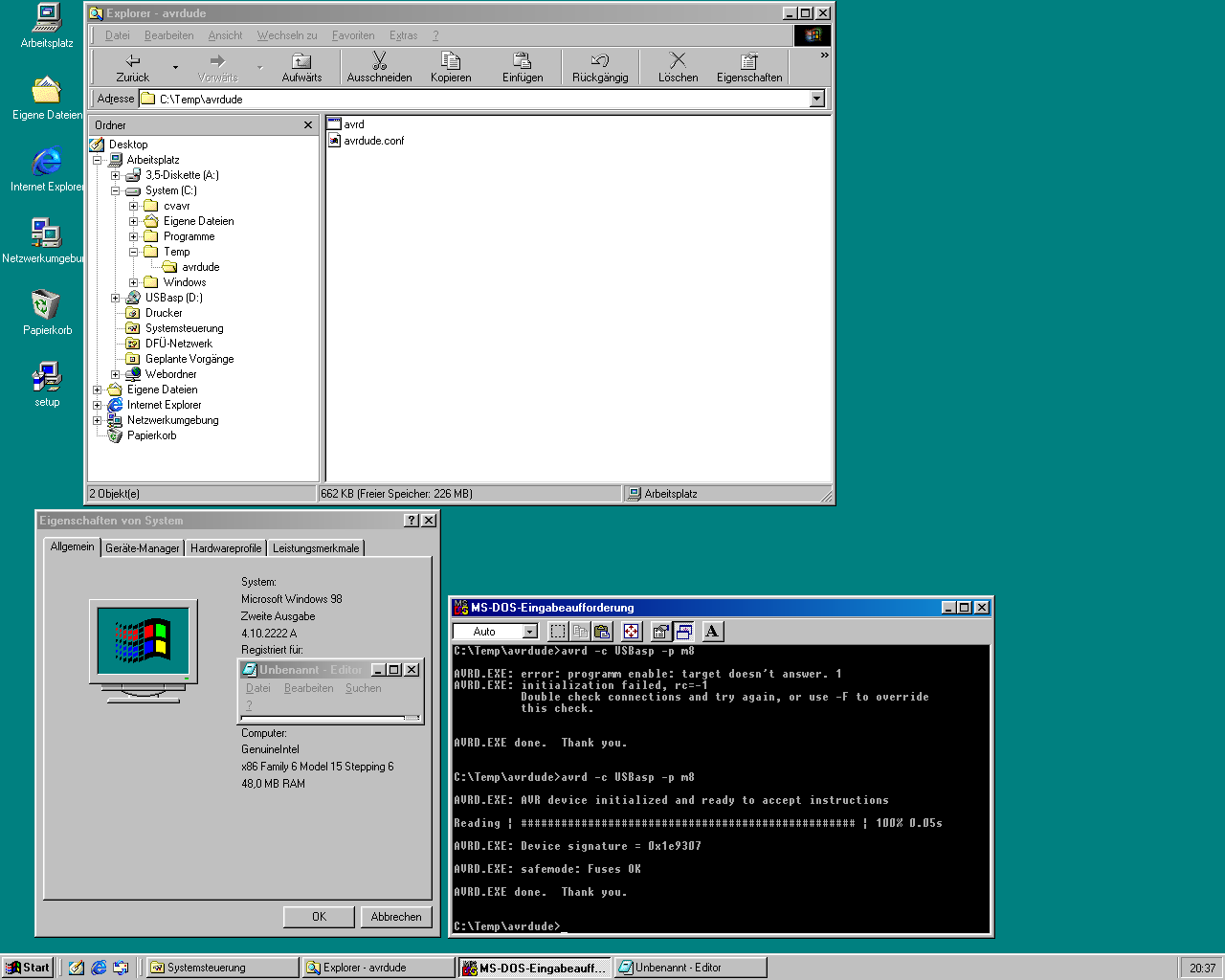Click the Font 'A' icon in DOS toolbar

[712, 632]
